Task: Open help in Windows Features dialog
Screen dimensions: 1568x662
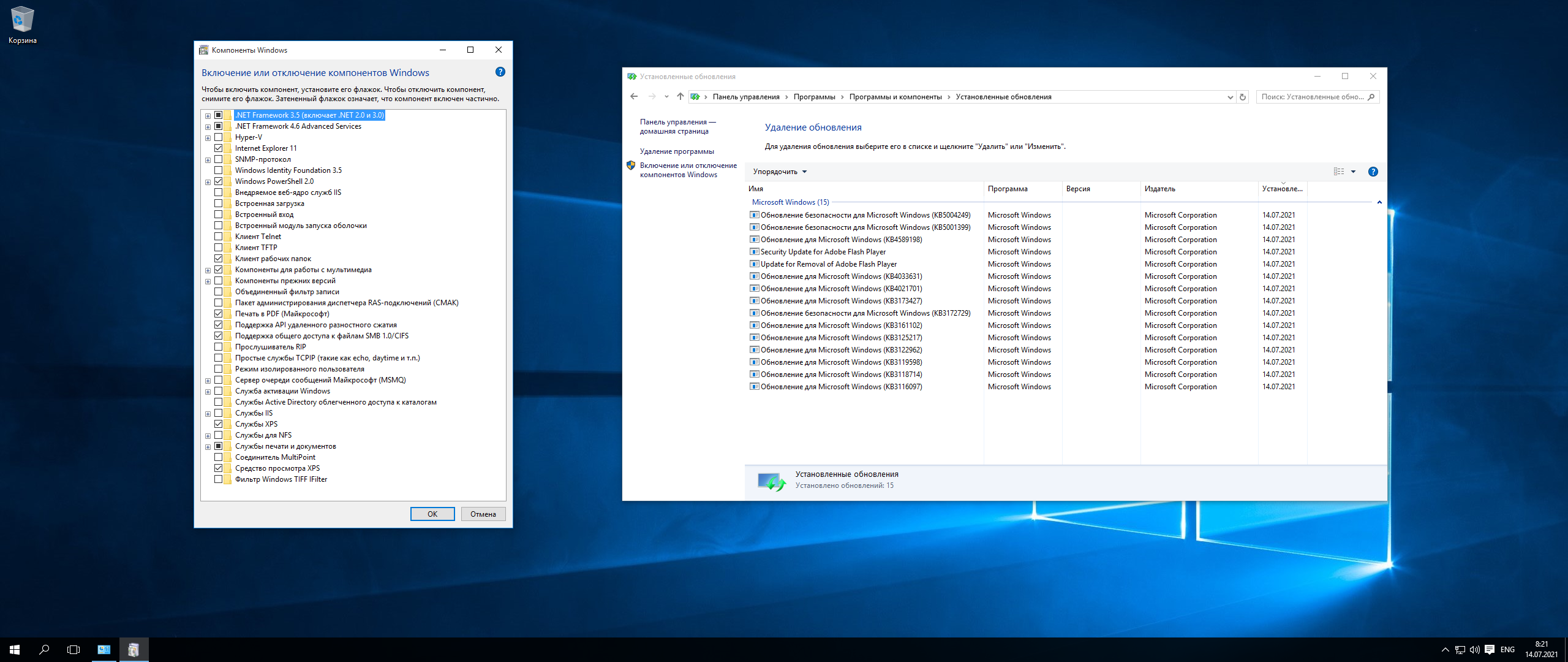Action: 500,72
